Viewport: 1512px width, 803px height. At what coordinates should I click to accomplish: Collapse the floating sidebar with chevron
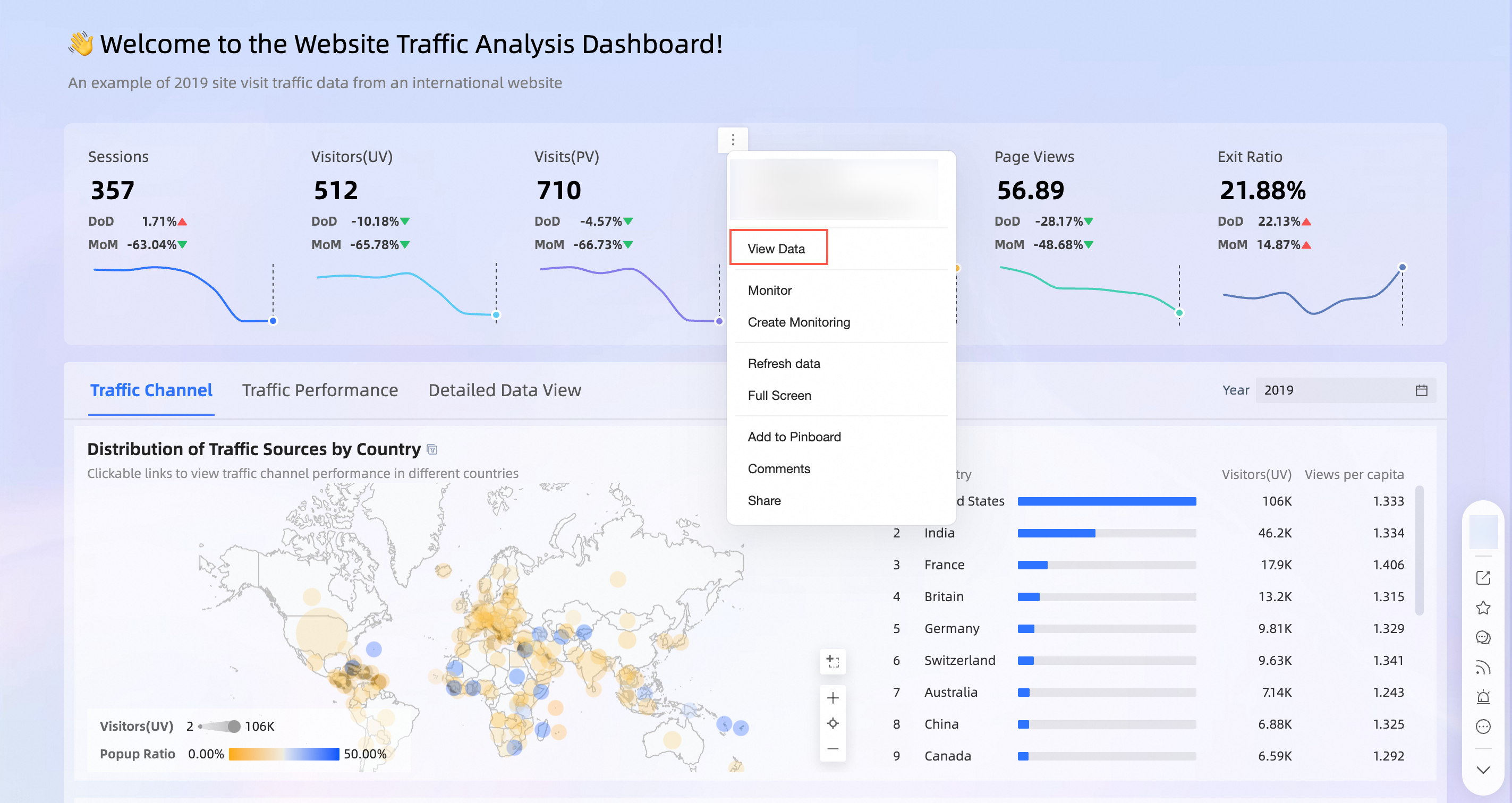click(x=1483, y=770)
